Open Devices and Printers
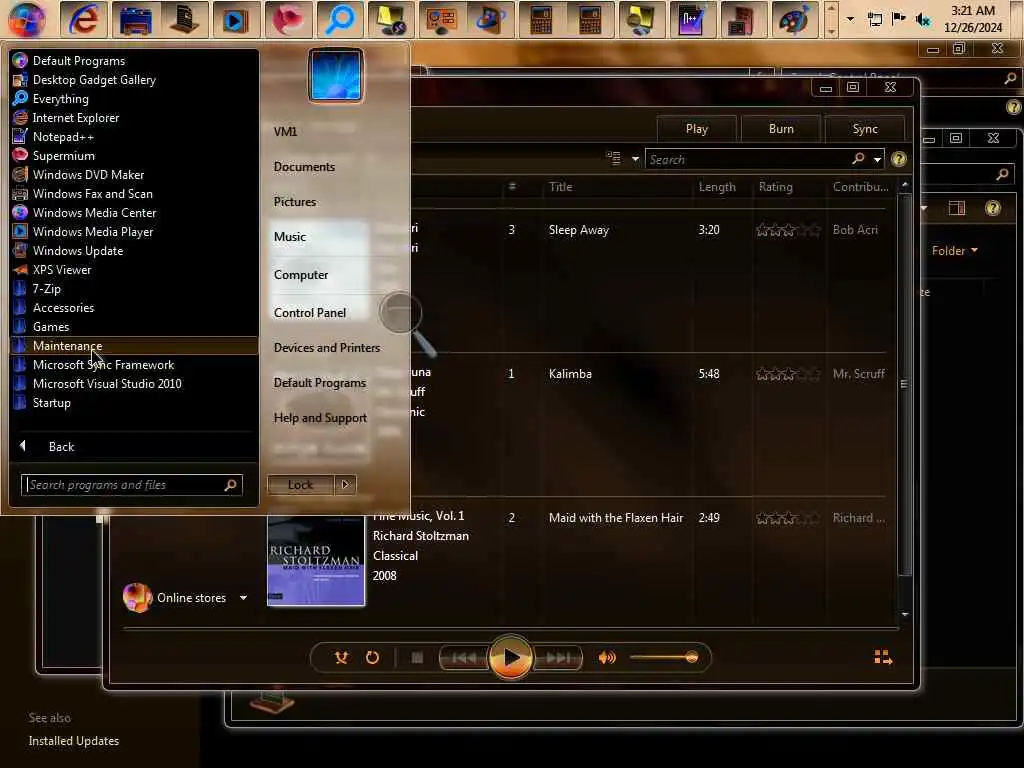Screen dimensions: 1024x768 (327, 347)
